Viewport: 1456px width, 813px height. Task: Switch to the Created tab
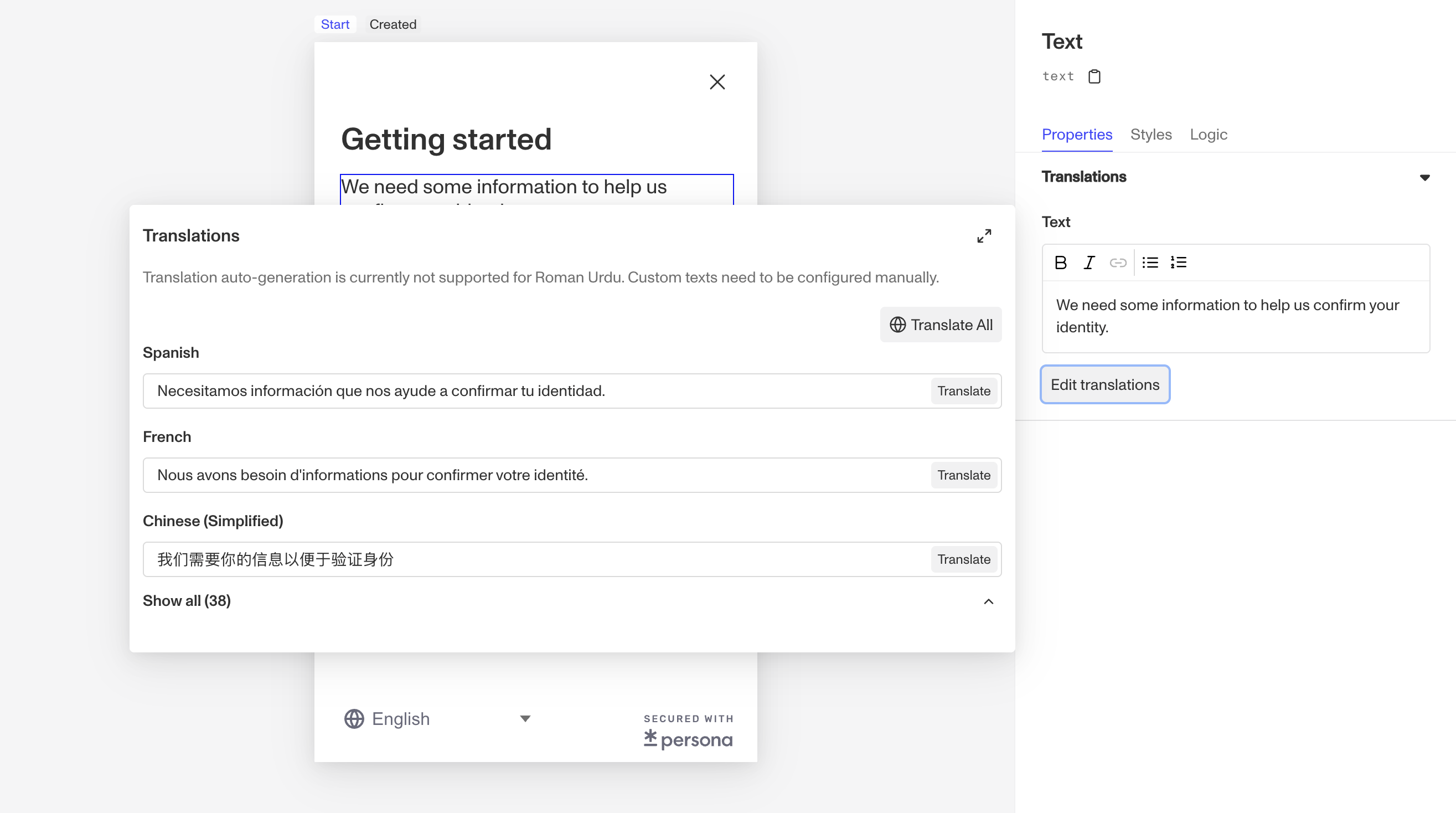[393, 24]
